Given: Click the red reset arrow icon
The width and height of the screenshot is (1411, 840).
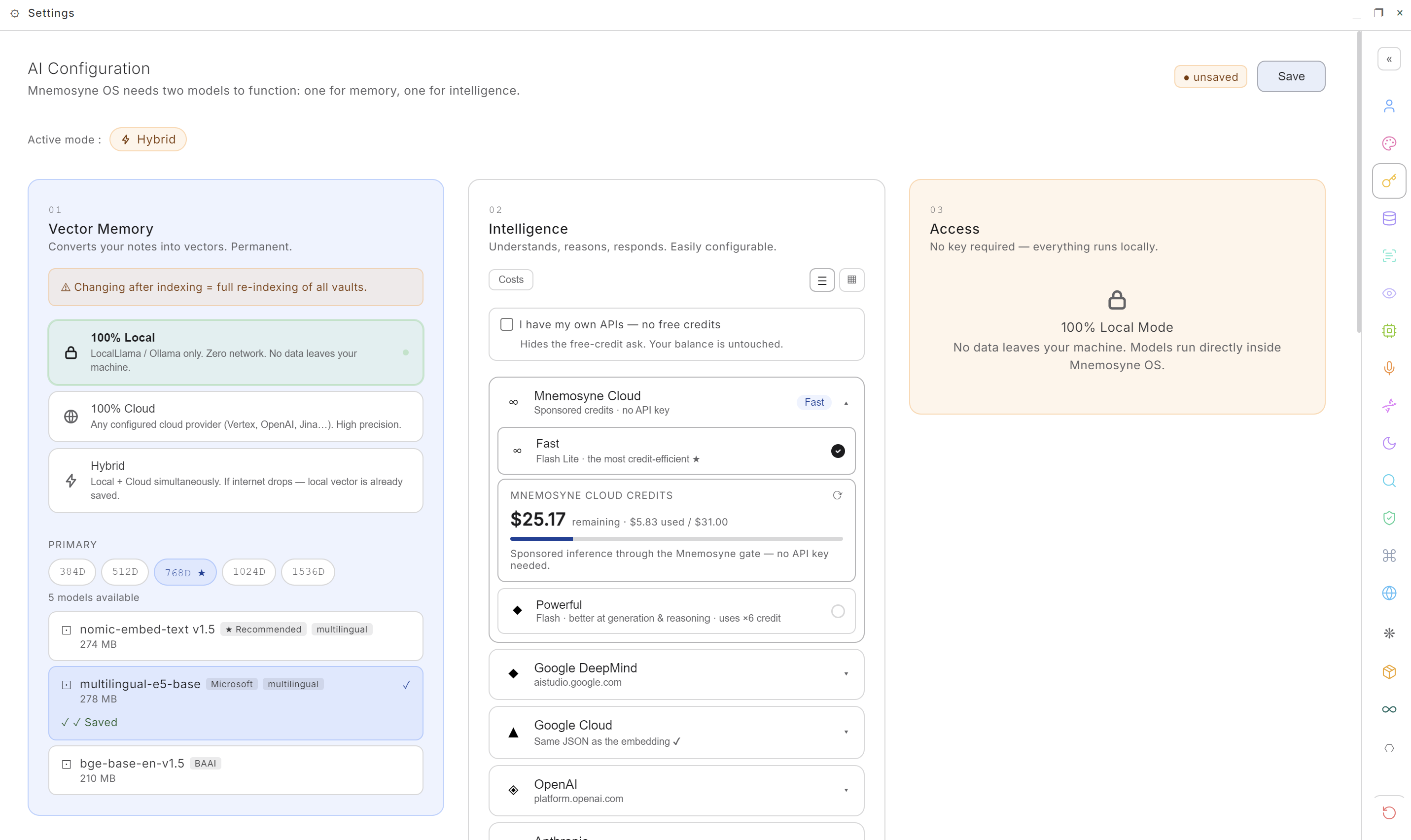Looking at the screenshot, I should click(x=1389, y=813).
